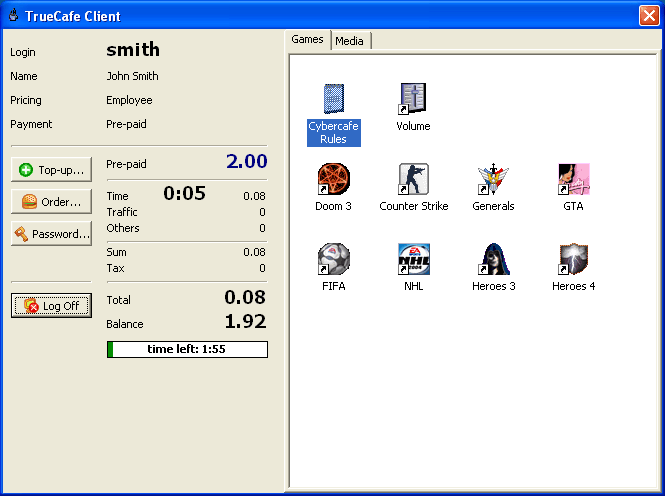Click the smith login name text

[x=133, y=50]
